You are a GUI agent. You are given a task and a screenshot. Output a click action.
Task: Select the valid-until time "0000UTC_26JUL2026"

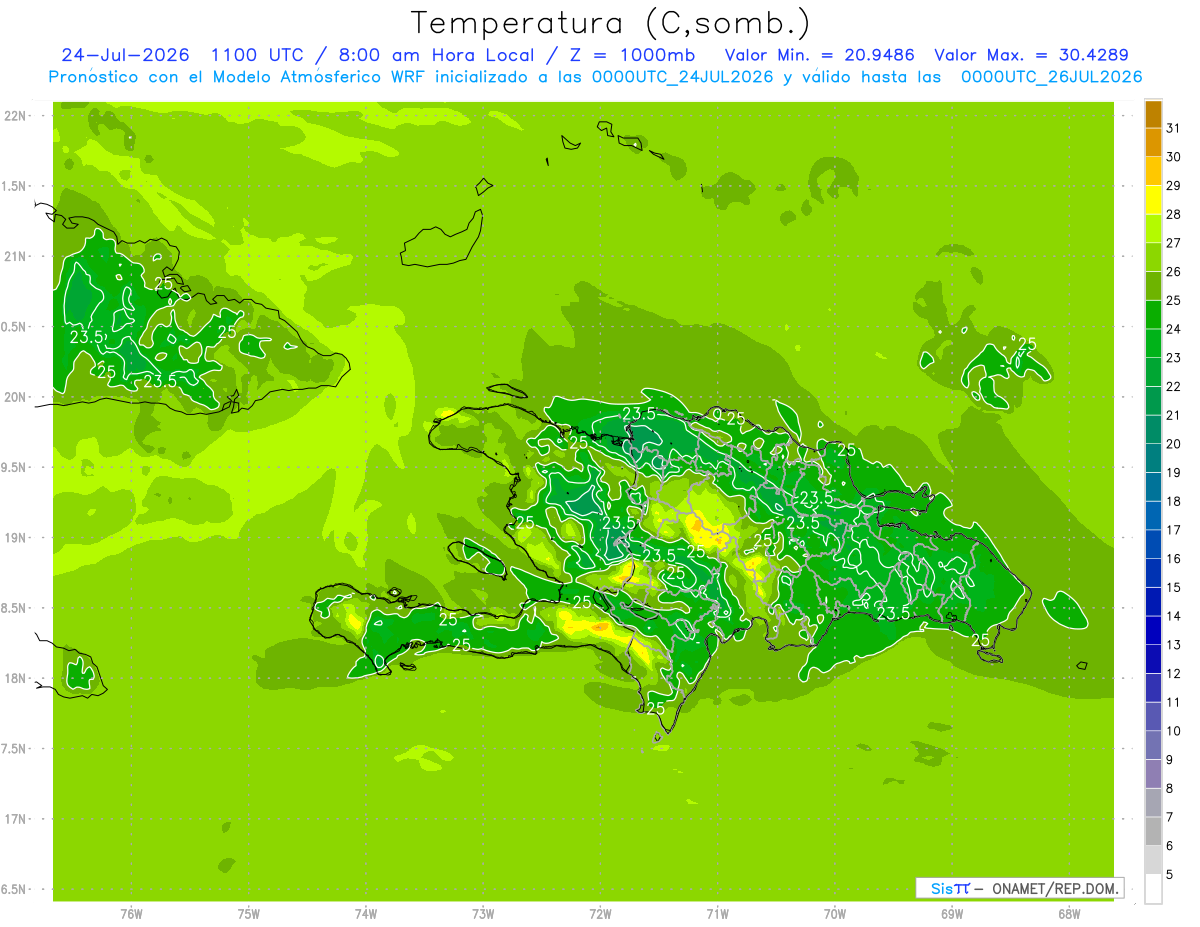pyautogui.click(x=1051, y=77)
